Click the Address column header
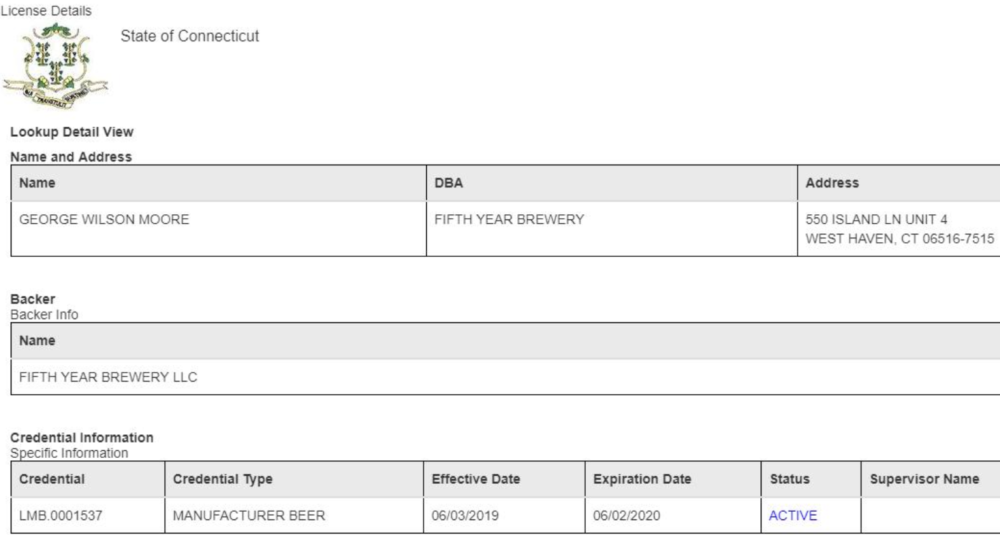 coord(832,183)
